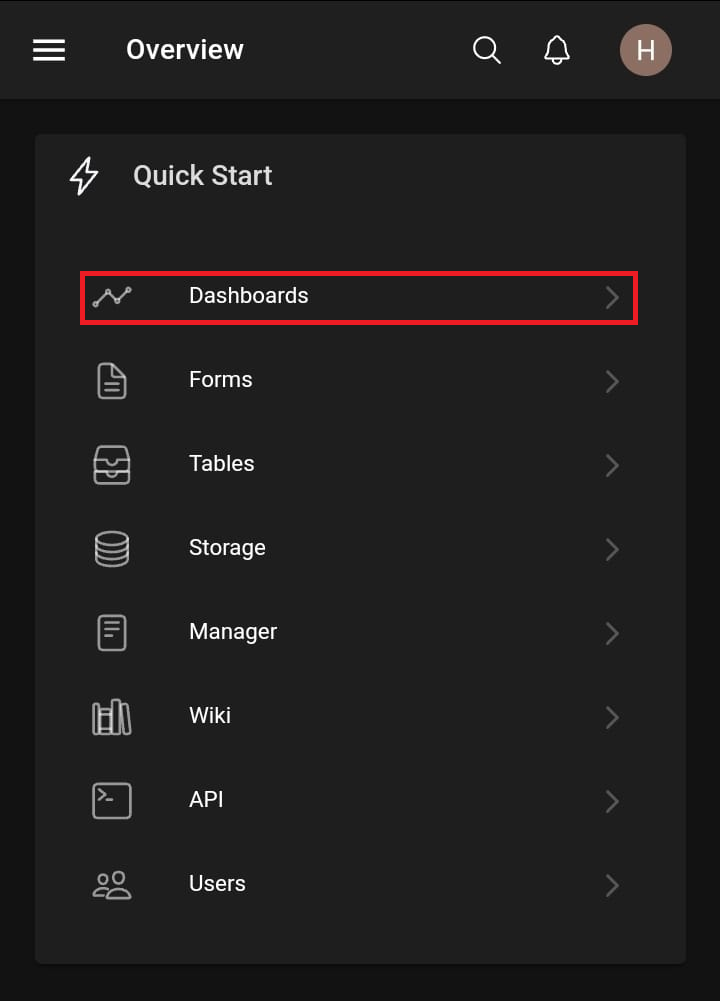Expand the Storage chevron arrow
The width and height of the screenshot is (720, 1001).
(x=612, y=550)
